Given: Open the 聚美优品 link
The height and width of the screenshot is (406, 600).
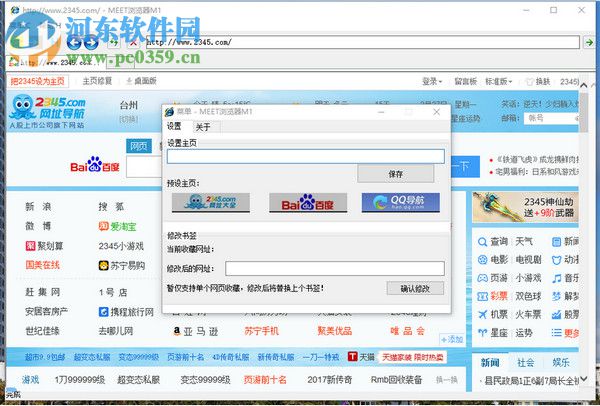Looking at the screenshot, I should (x=334, y=331).
